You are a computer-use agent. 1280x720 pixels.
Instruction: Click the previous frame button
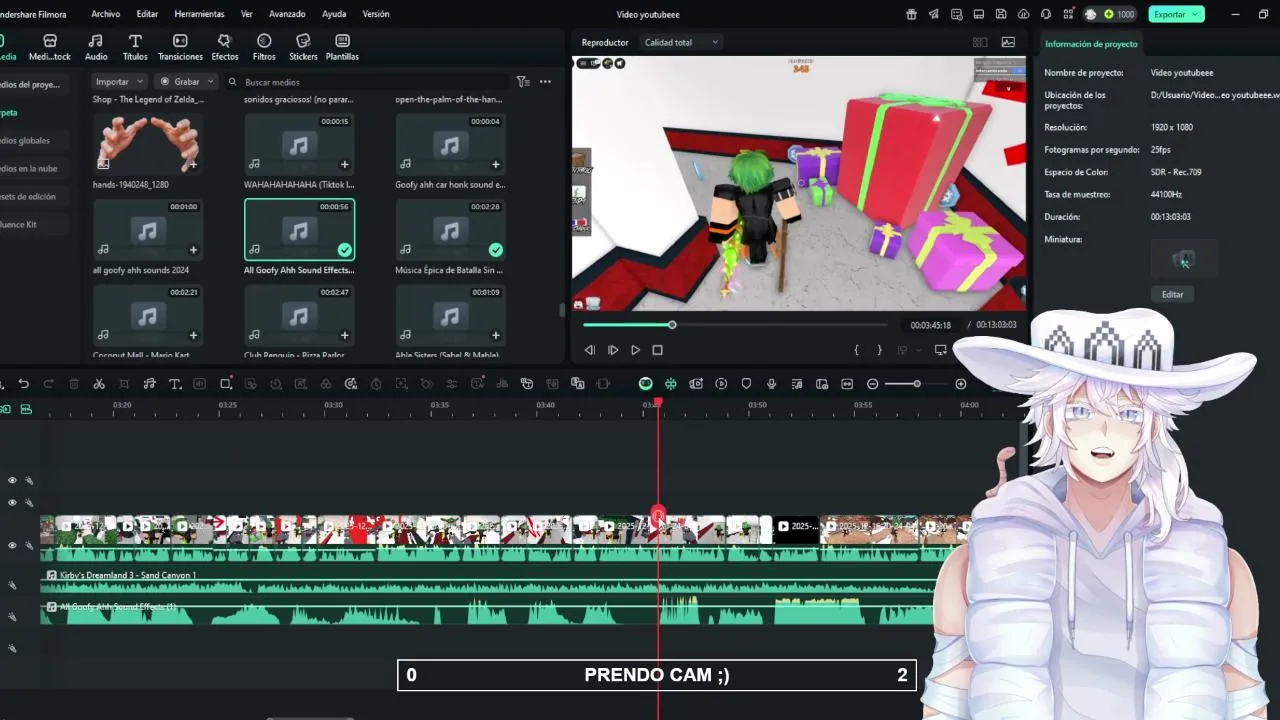[589, 350]
